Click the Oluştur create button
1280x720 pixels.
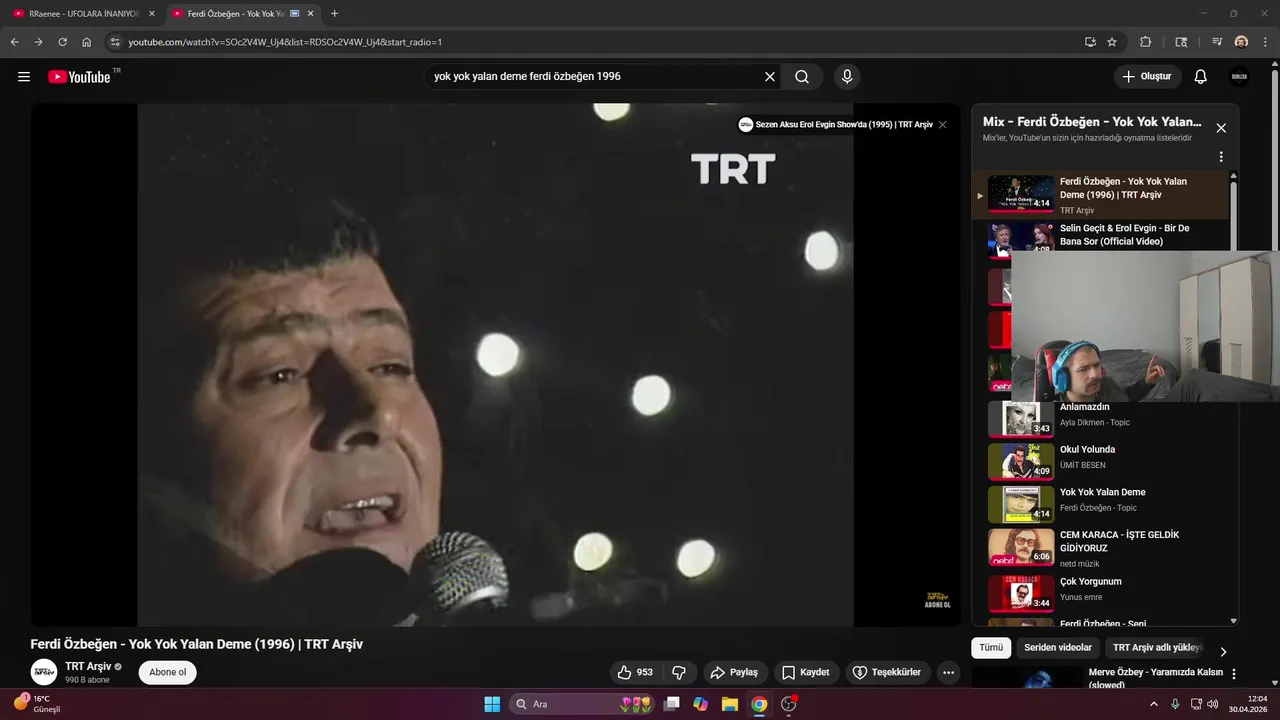tap(1147, 77)
